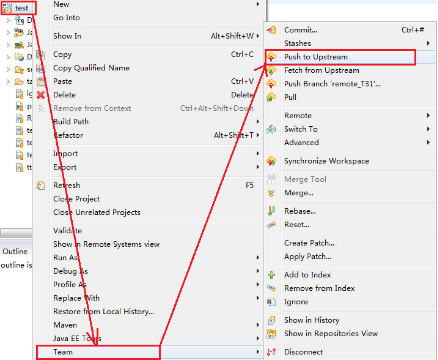Click the Disconnect icon
Image resolution: width=438 pixels, height=360 pixels.
[272, 352]
